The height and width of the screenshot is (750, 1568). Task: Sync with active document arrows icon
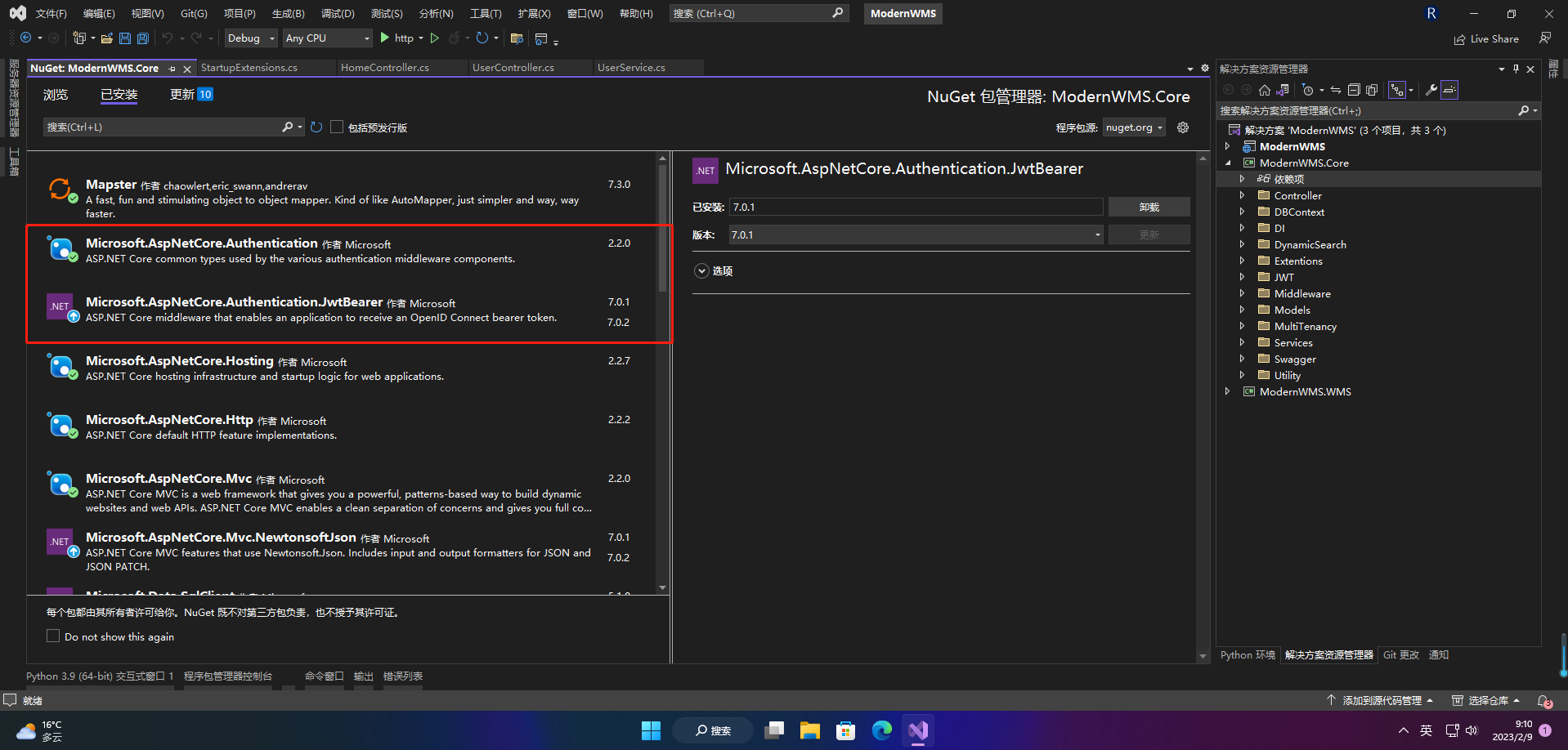pyautogui.click(x=1336, y=90)
